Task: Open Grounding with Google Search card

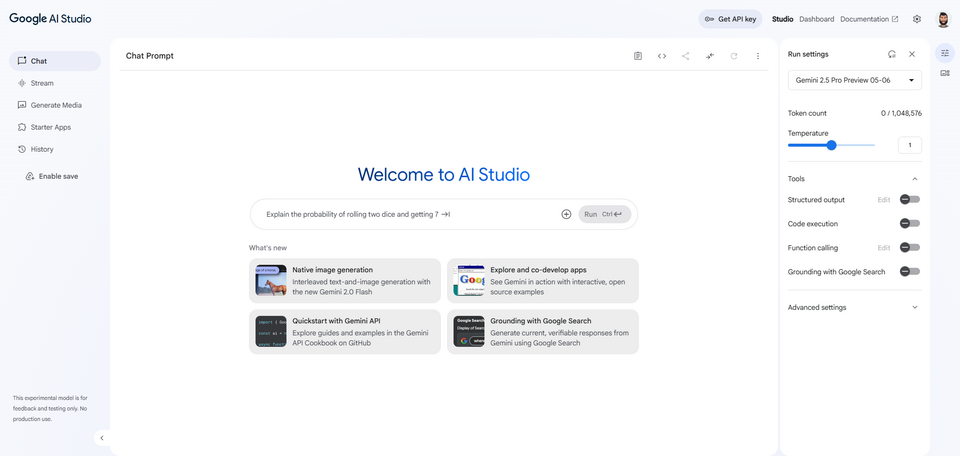Action: tap(542, 332)
